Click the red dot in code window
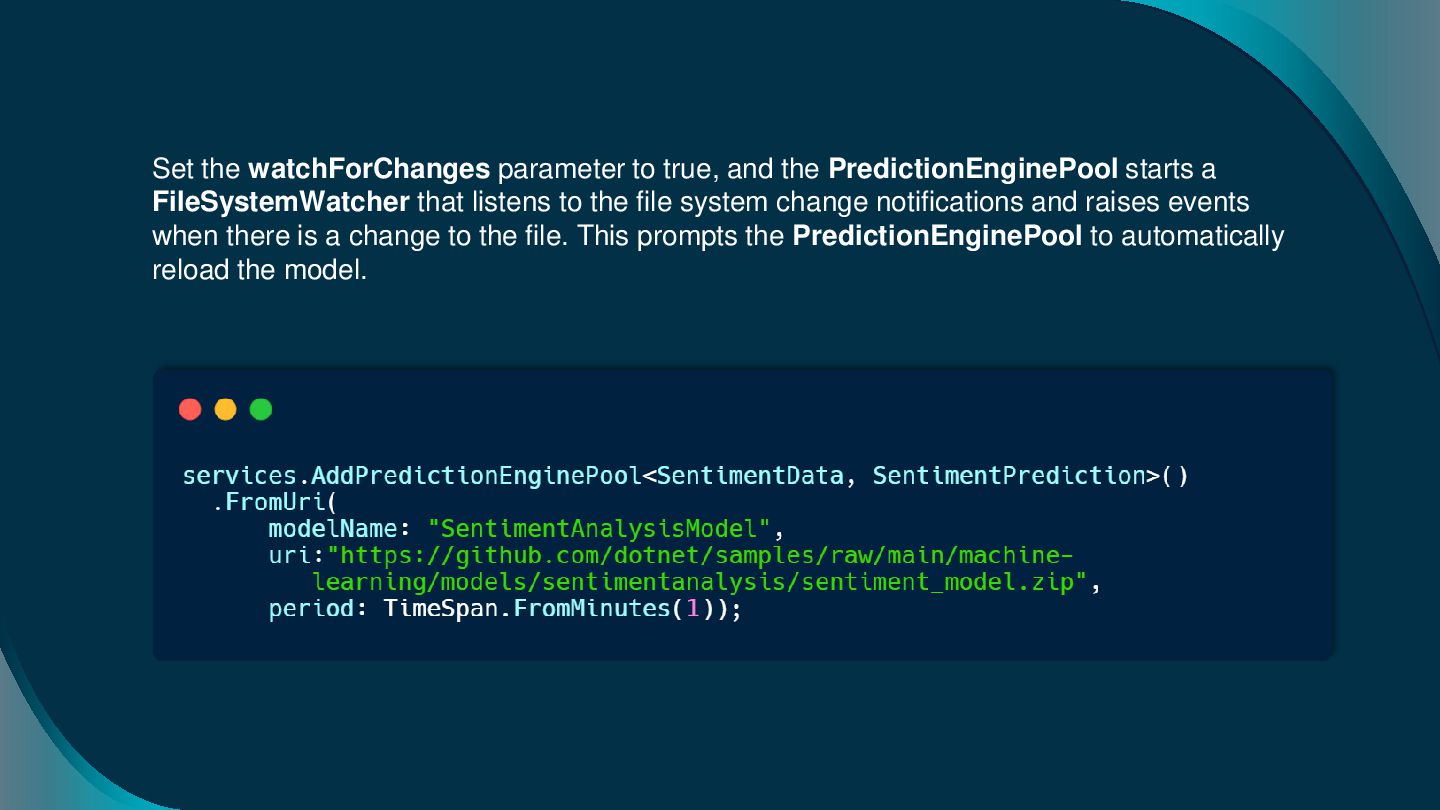1440x810 pixels. click(190, 409)
